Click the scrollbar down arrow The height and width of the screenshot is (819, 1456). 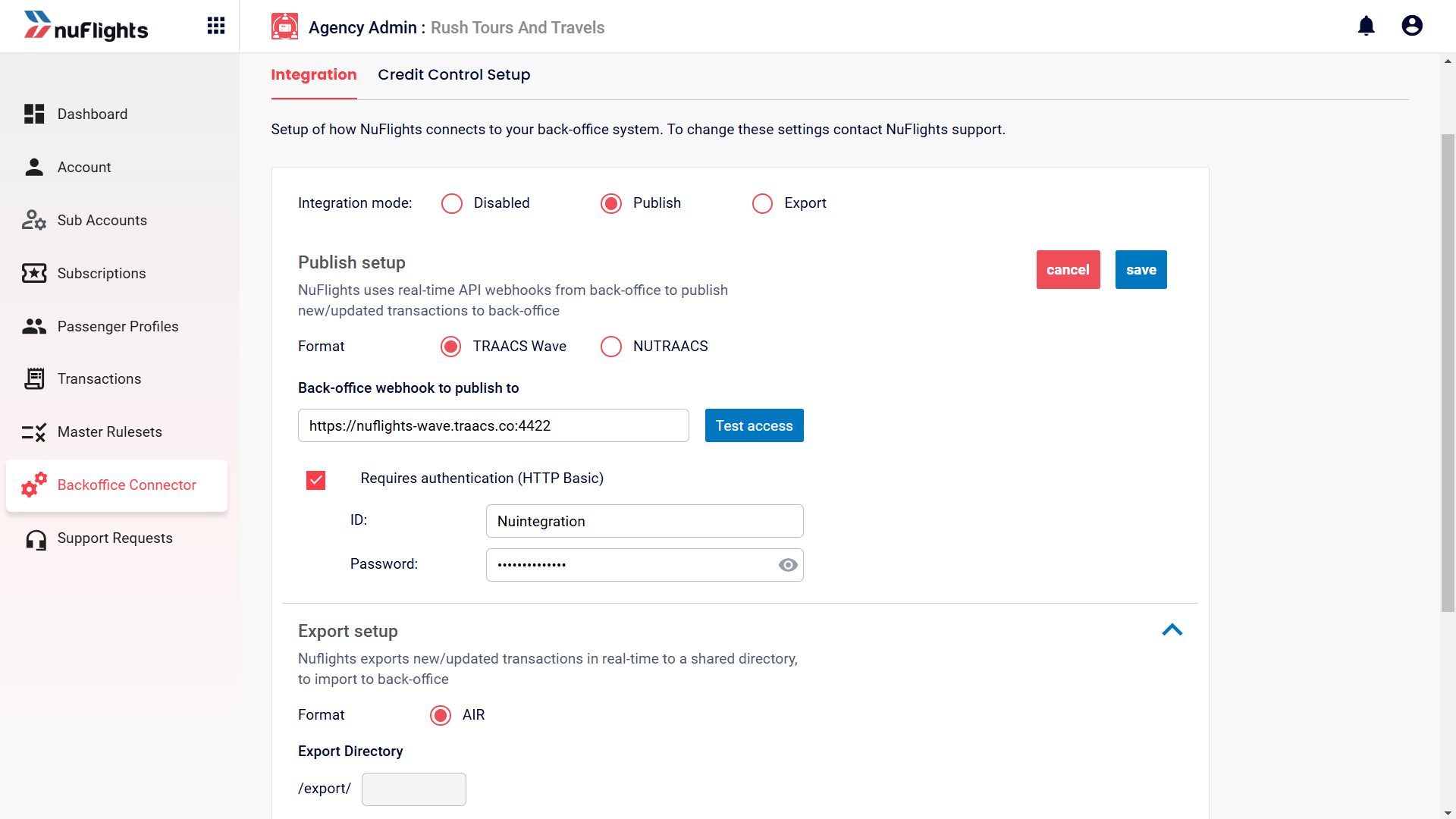point(1448,813)
